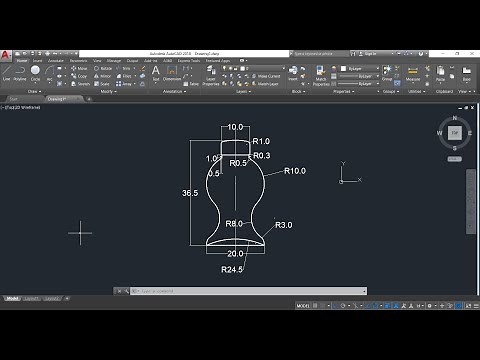Image resolution: width=480 pixels, height=360 pixels.
Task: Click the Move tool
Action: (x=79, y=68)
